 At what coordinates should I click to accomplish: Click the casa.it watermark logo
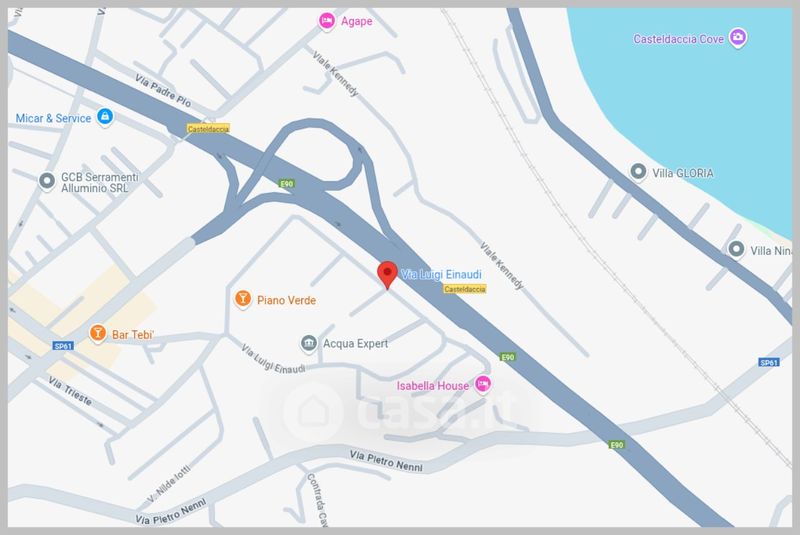click(399, 409)
